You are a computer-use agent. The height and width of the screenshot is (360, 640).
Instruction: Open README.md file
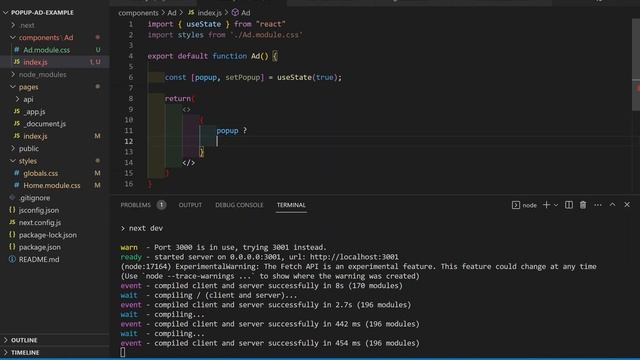pos(39,259)
